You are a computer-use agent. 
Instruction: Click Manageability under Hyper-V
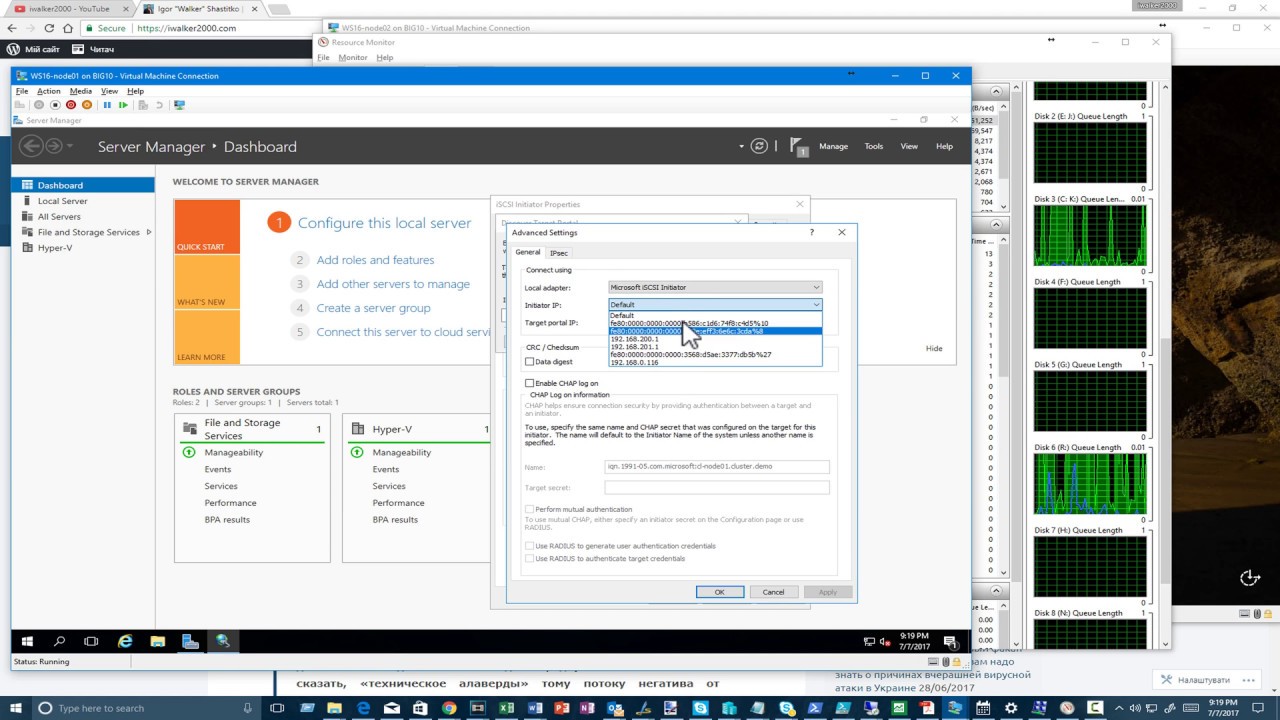click(401, 452)
